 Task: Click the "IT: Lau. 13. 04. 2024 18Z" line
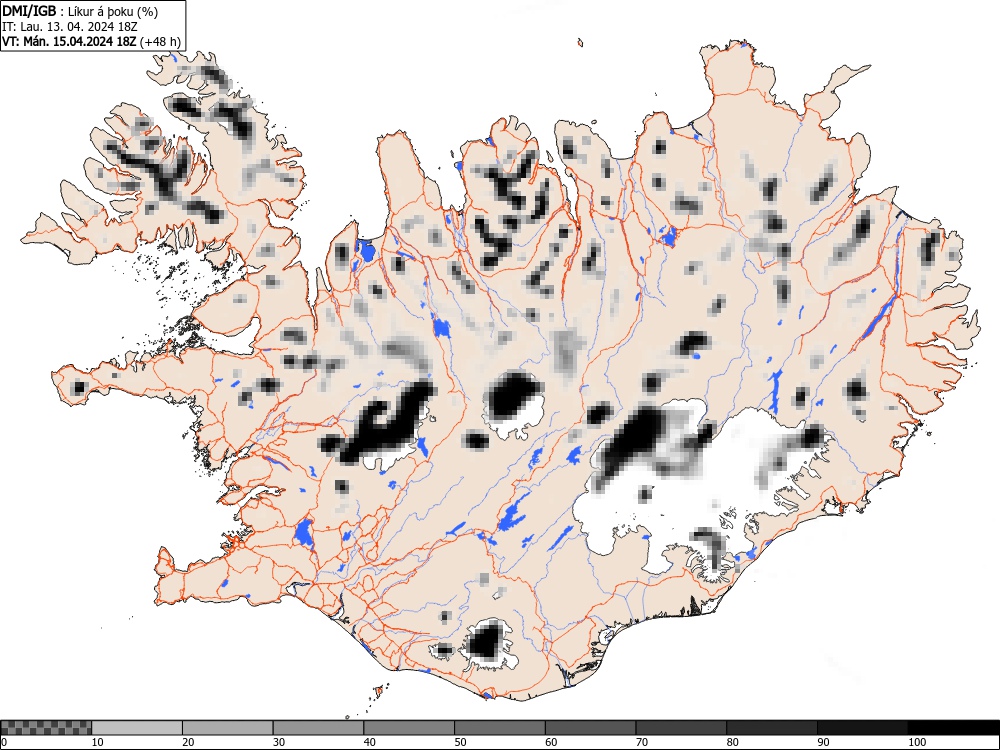point(70,27)
